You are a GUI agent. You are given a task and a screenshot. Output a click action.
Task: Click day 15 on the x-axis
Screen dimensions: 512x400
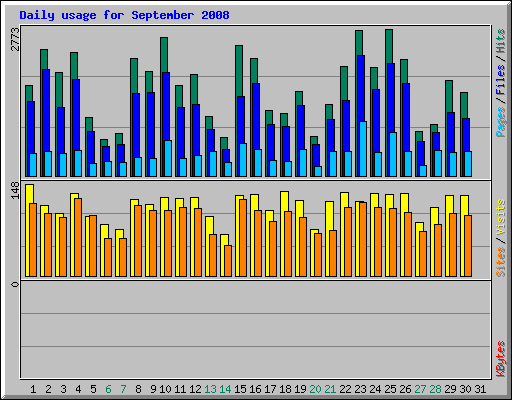[240, 389]
